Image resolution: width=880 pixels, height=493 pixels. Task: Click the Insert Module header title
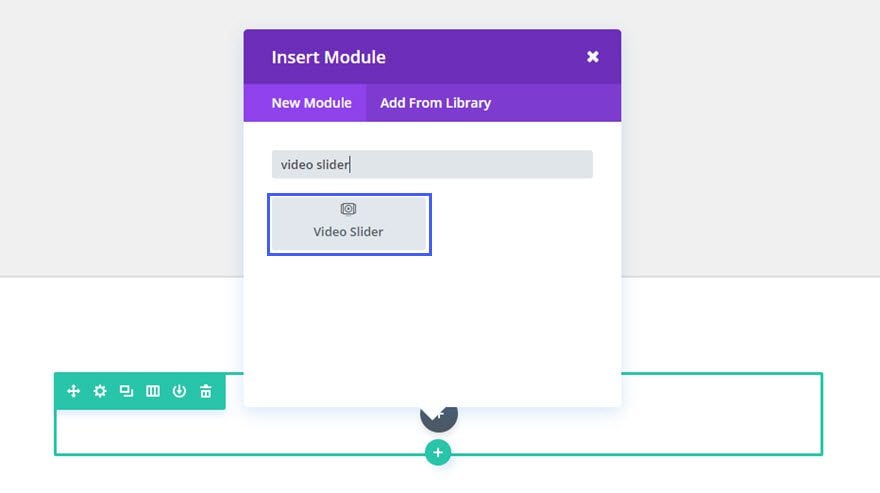328,57
